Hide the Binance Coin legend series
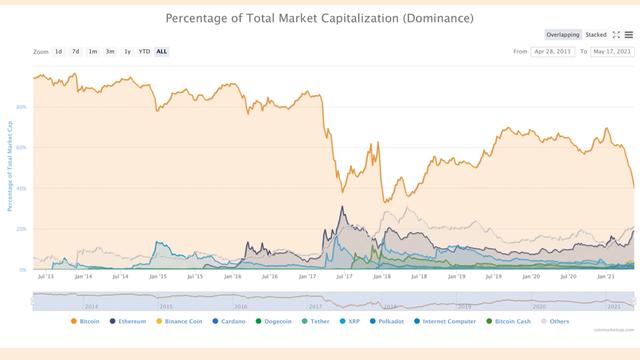 pyautogui.click(x=179, y=321)
